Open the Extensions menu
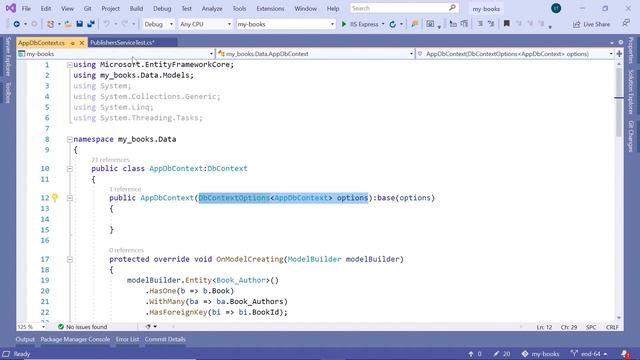Viewport: 640px width, 360px height. [270, 8]
